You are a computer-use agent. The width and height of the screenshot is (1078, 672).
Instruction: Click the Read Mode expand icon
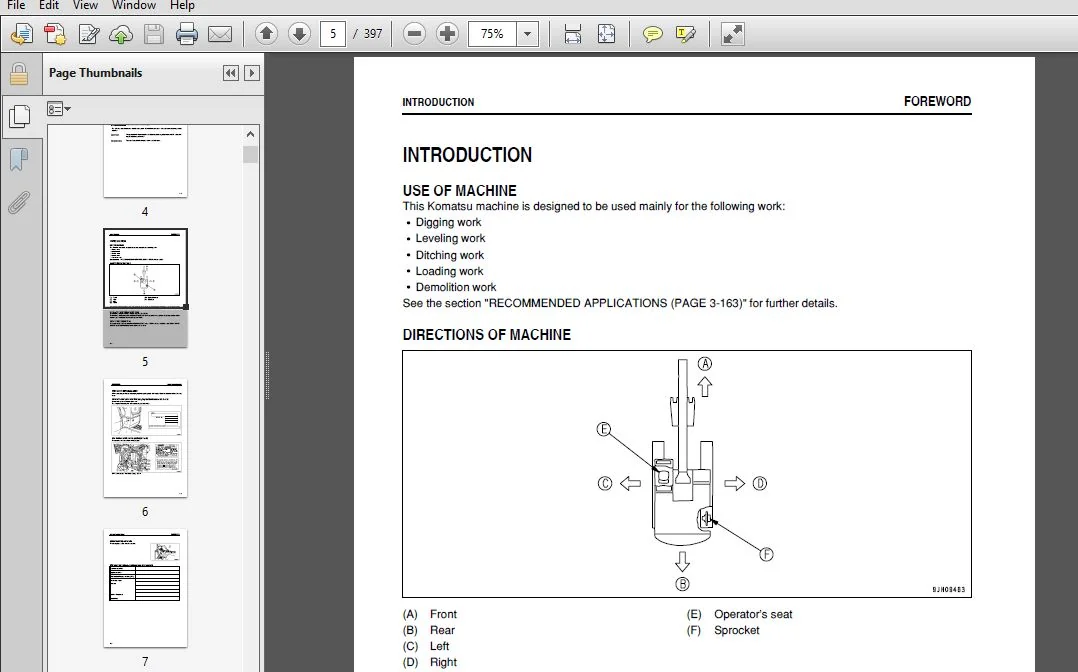[732, 34]
